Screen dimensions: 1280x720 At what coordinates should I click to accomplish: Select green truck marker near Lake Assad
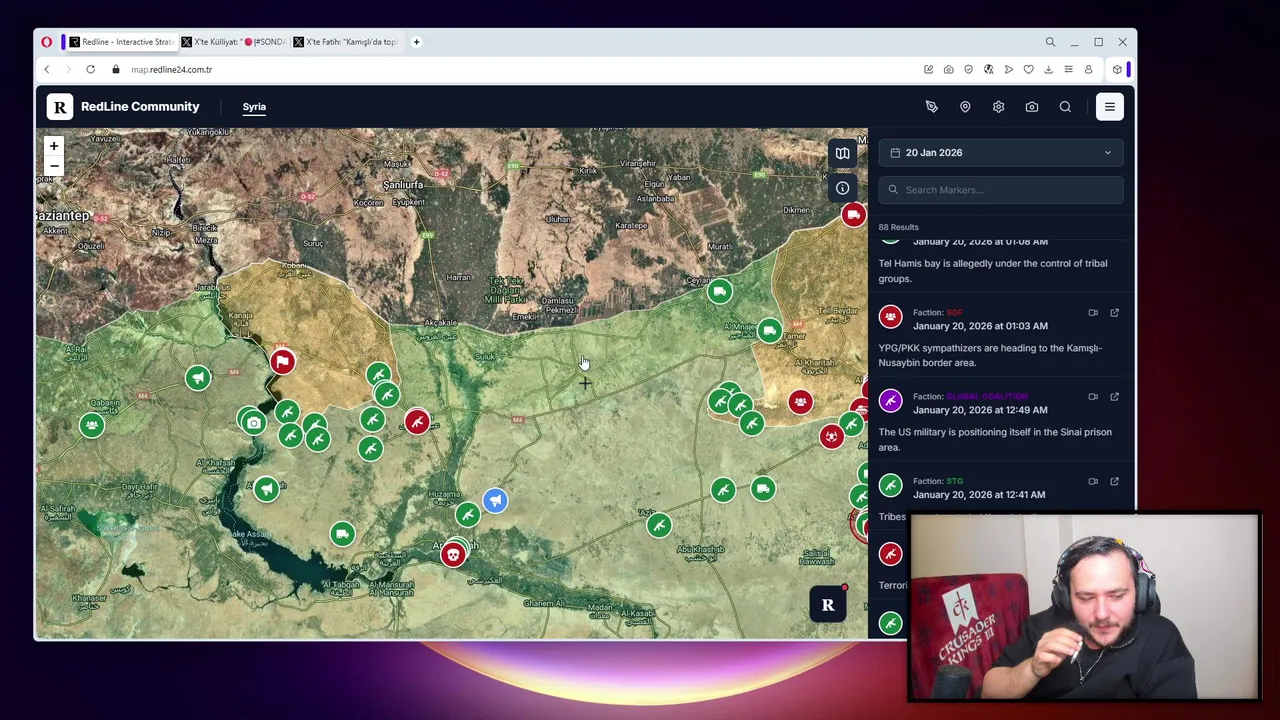[342, 533]
